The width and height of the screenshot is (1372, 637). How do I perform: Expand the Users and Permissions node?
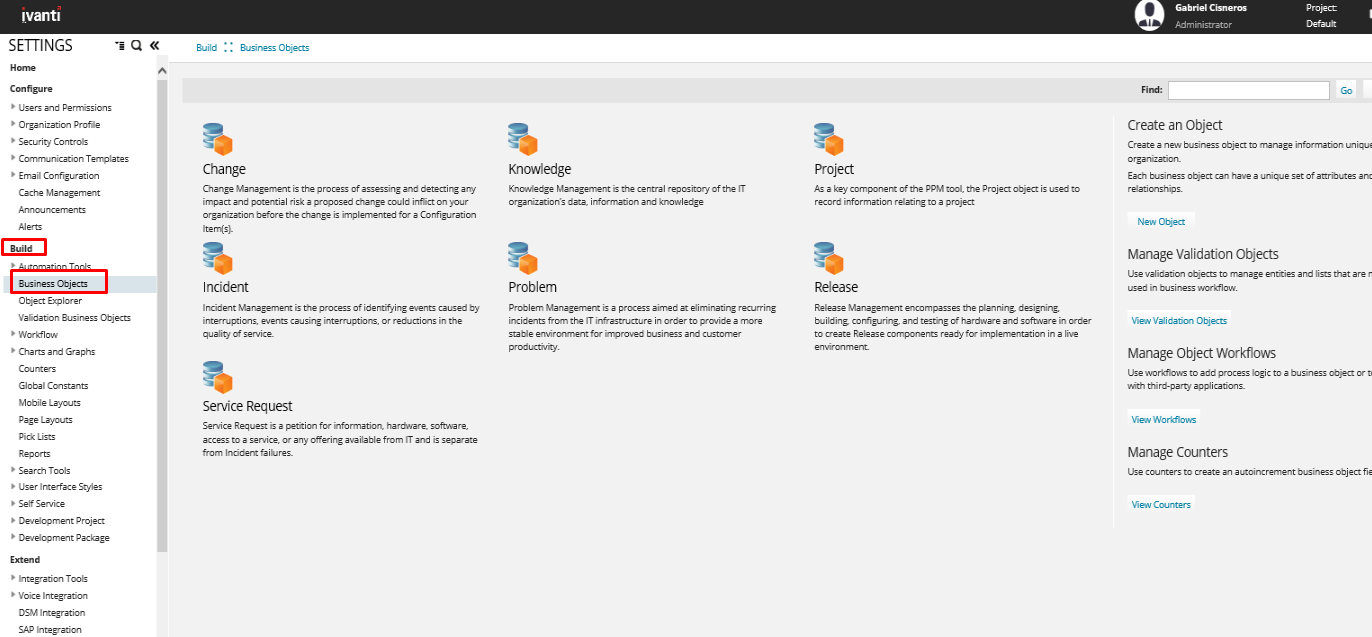click(13, 107)
